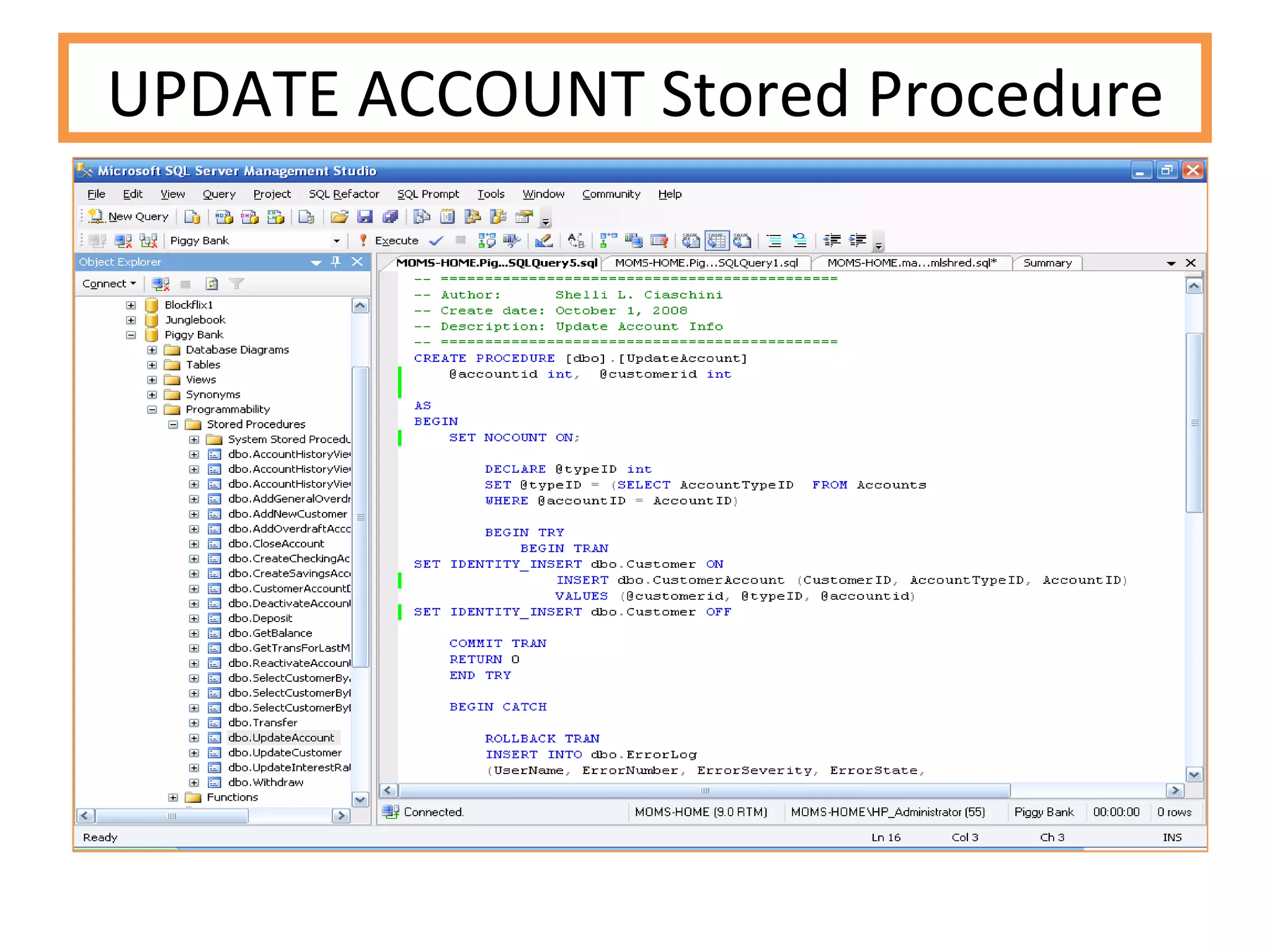Click the Decrease Indent icon
Image resolution: width=1270 pixels, height=952 pixels.
tap(832, 240)
